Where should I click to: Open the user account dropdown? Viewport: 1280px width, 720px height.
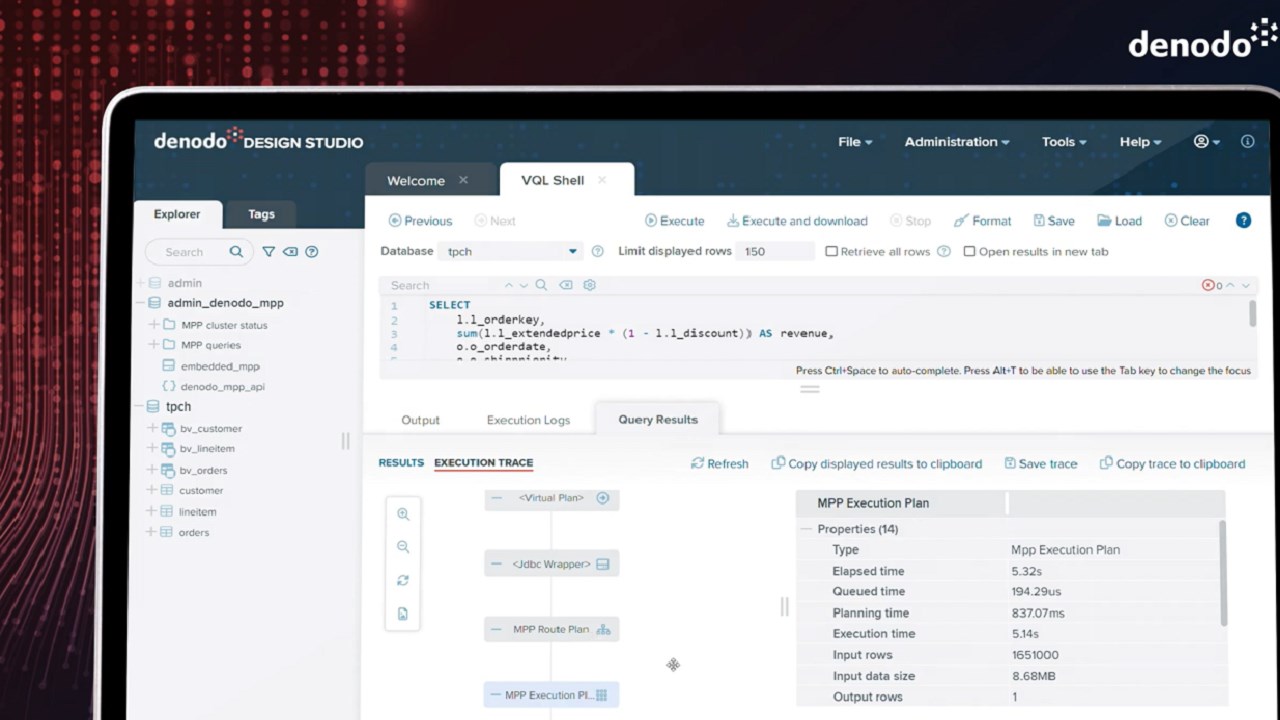point(1206,142)
